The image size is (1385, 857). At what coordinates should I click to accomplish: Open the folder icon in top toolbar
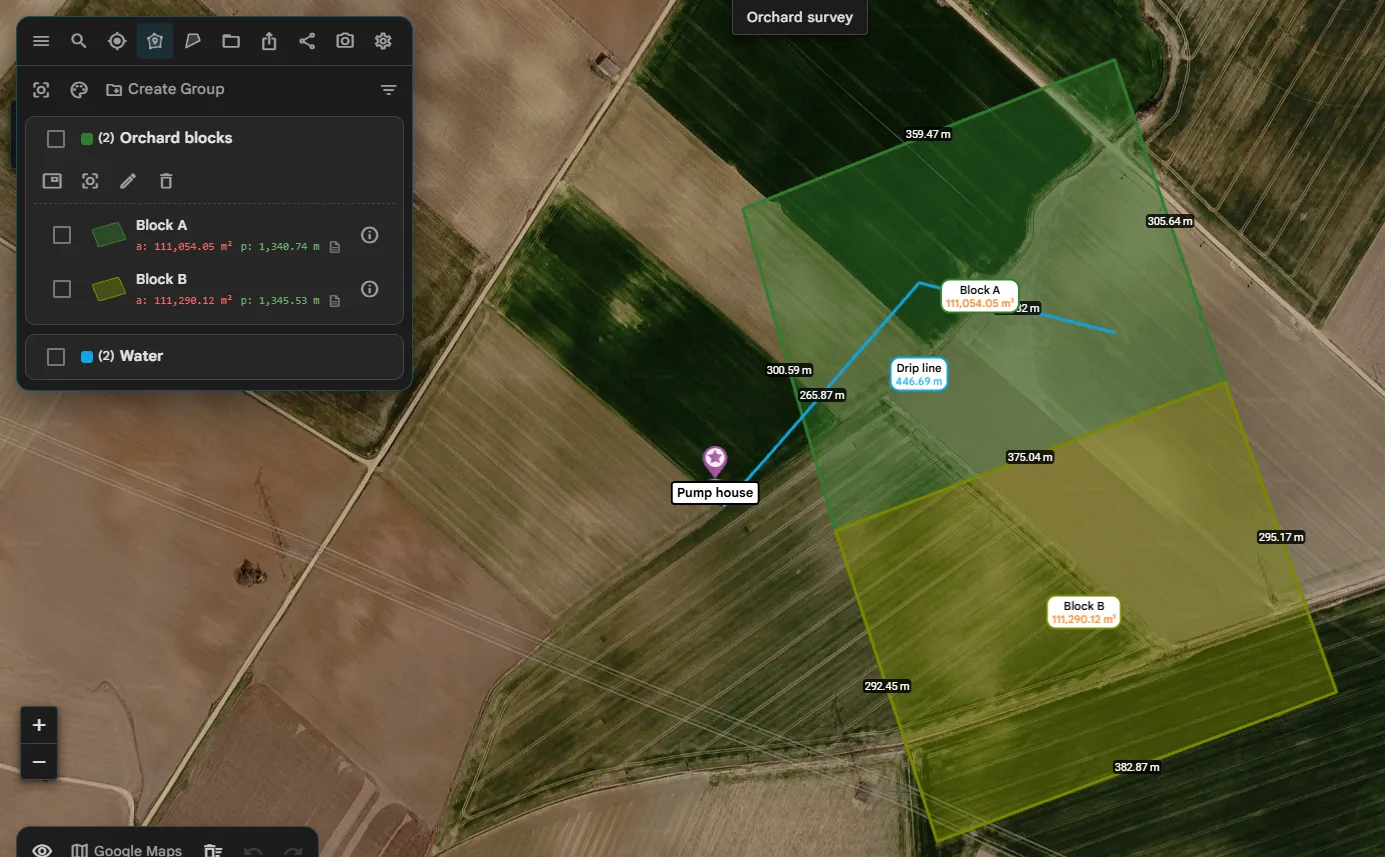pyautogui.click(x=231, y=41)
